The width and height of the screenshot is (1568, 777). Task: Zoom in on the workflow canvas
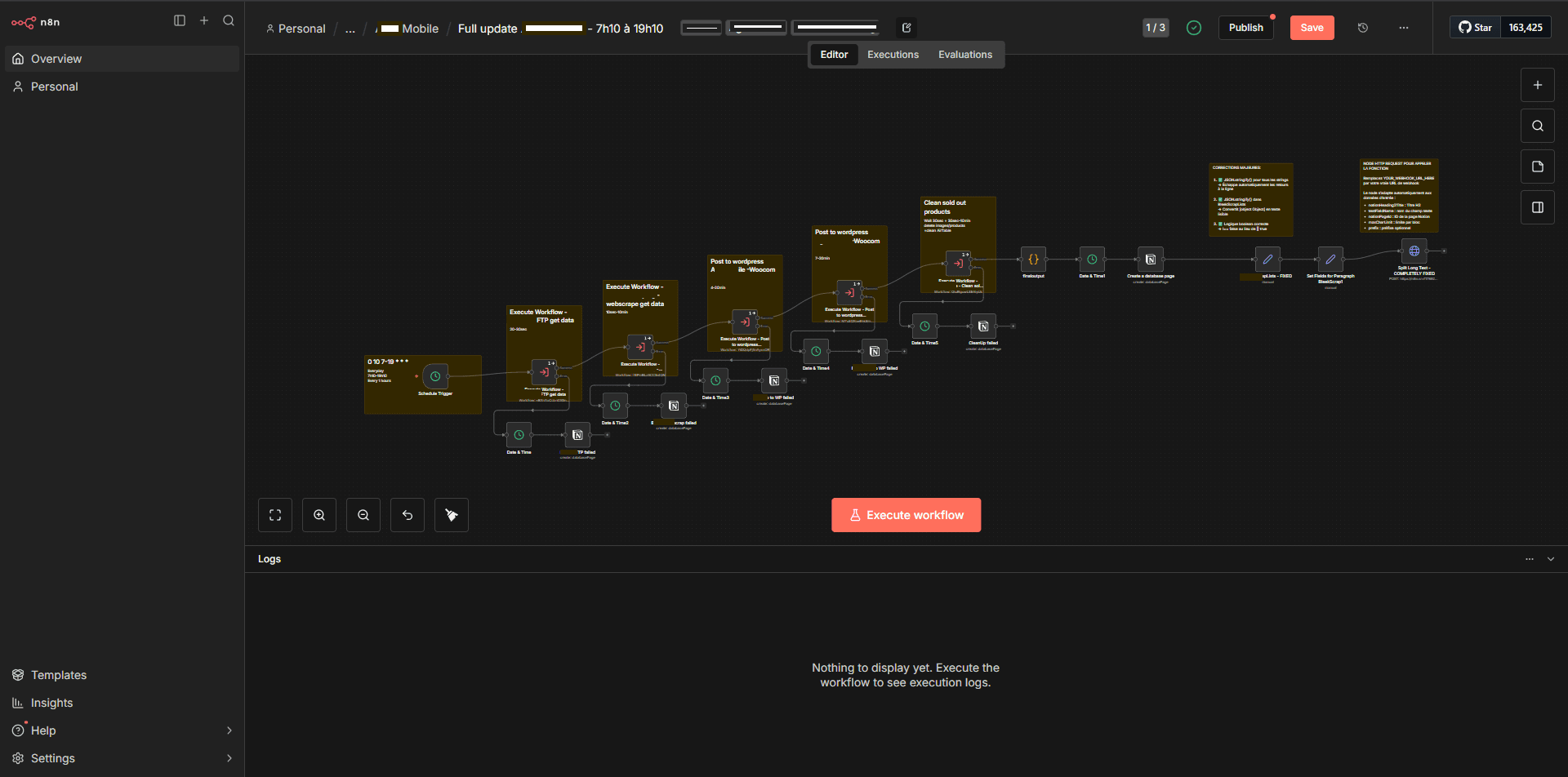(319, 515)
